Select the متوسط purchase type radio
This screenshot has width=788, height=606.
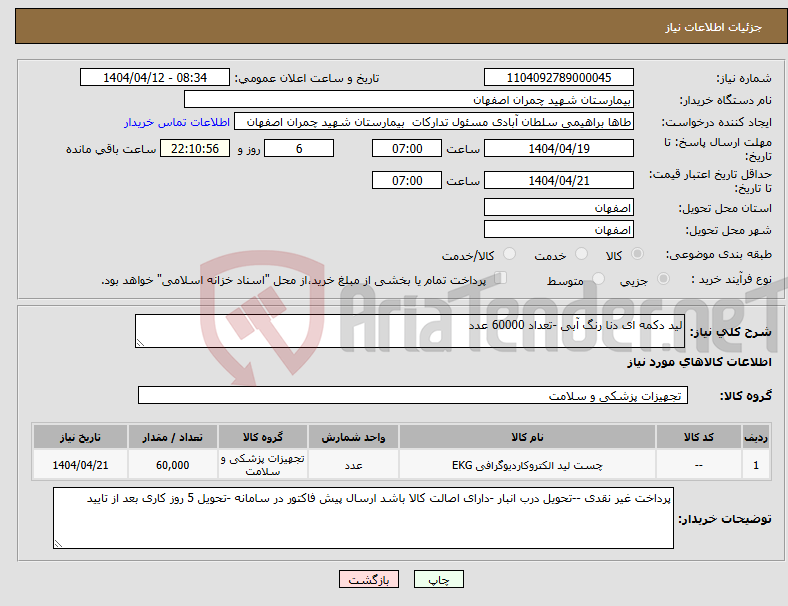[598, 278]
